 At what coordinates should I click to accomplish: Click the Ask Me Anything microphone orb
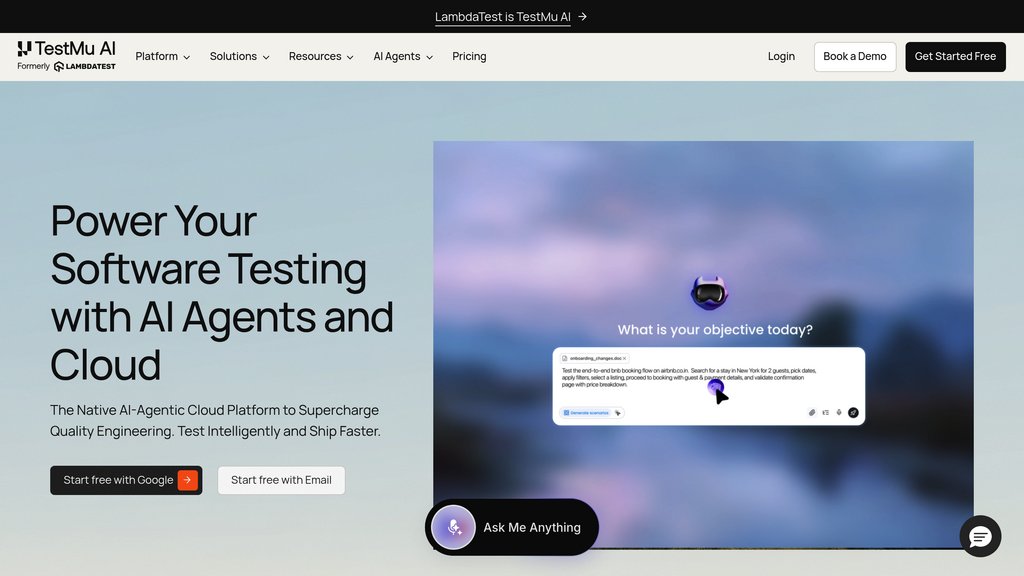[453, 527]
